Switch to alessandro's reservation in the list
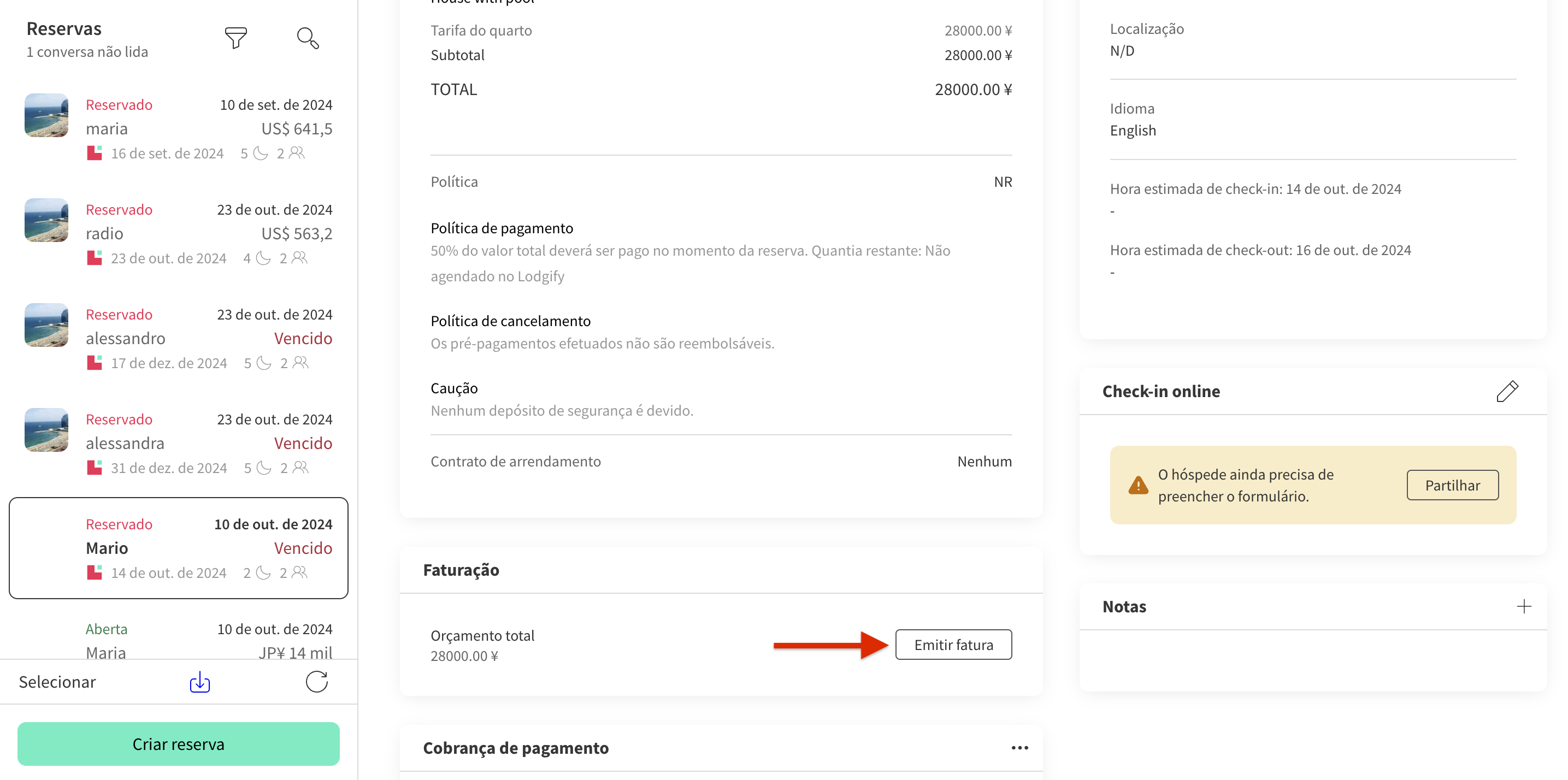 pyautogui.click(x=178, y=338)
